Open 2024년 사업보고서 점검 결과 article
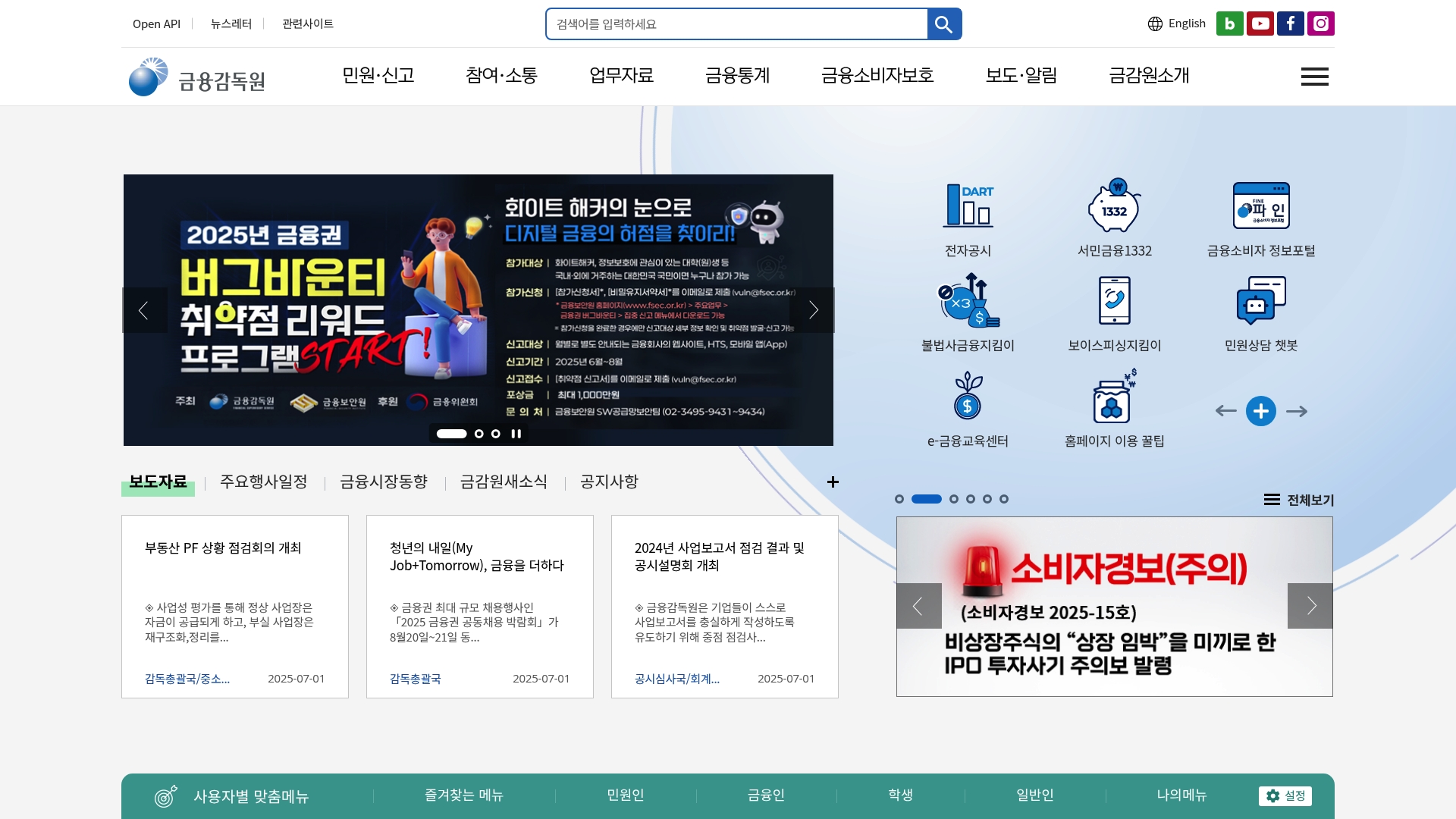Screen dimensions: 1456x819 [x=725, y=607]
